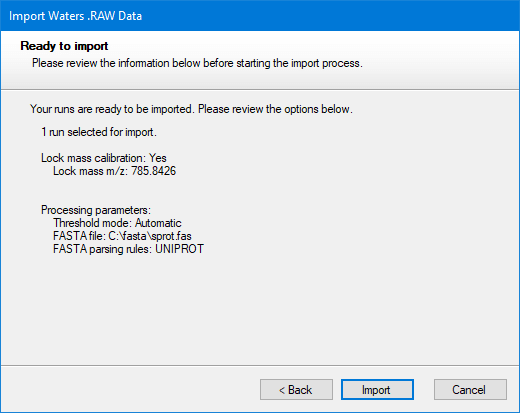Click the C:\fasta\sprot.fas file path
This screenshot has height=413, width=520.
tap(150, 236)
